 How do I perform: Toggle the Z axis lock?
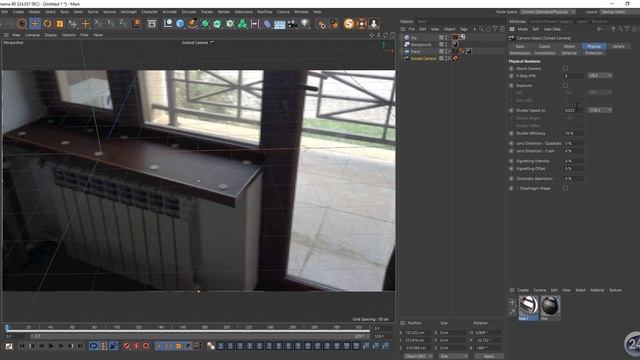[x=123, y=24]
